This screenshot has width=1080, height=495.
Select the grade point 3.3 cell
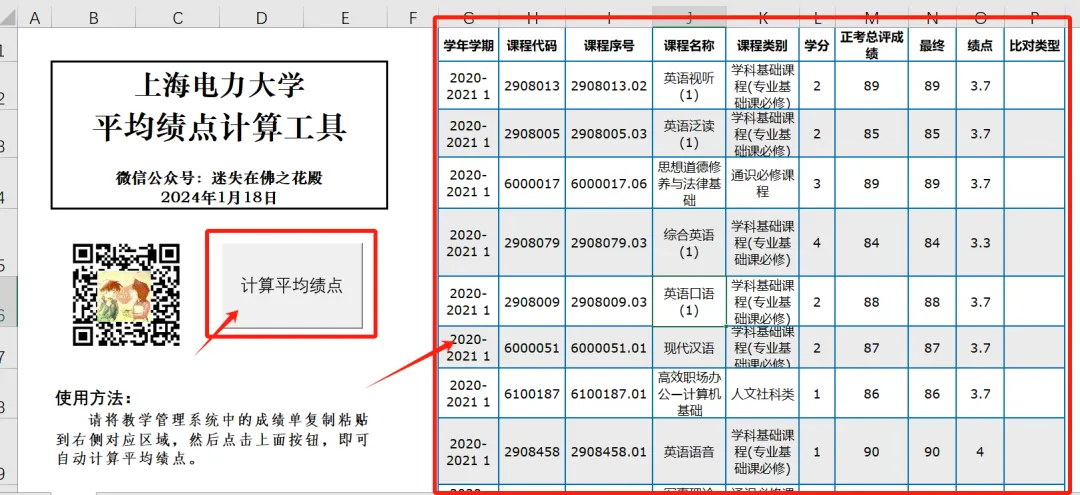[979, 242]
